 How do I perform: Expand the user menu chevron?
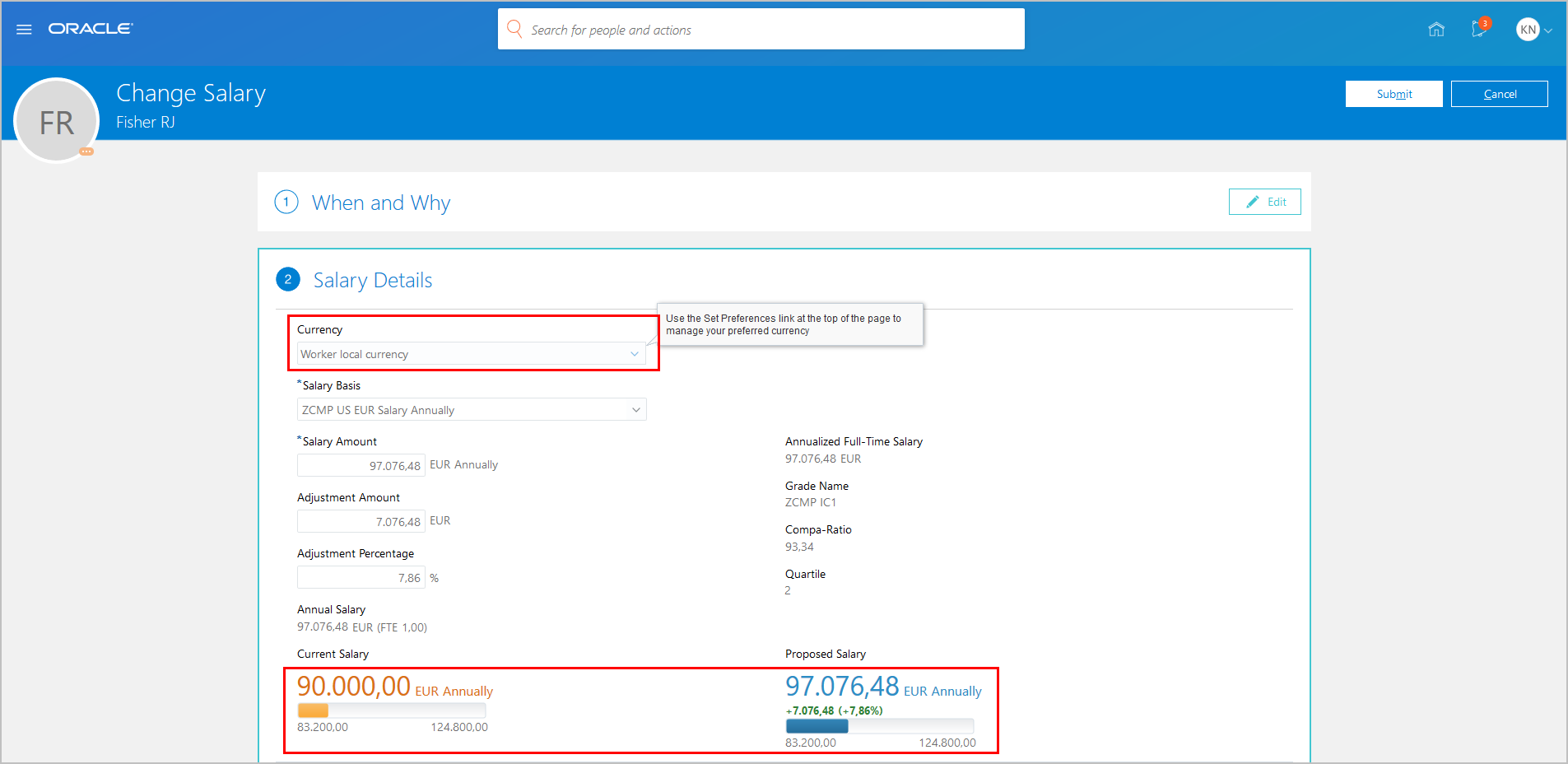click(1548, 30)
